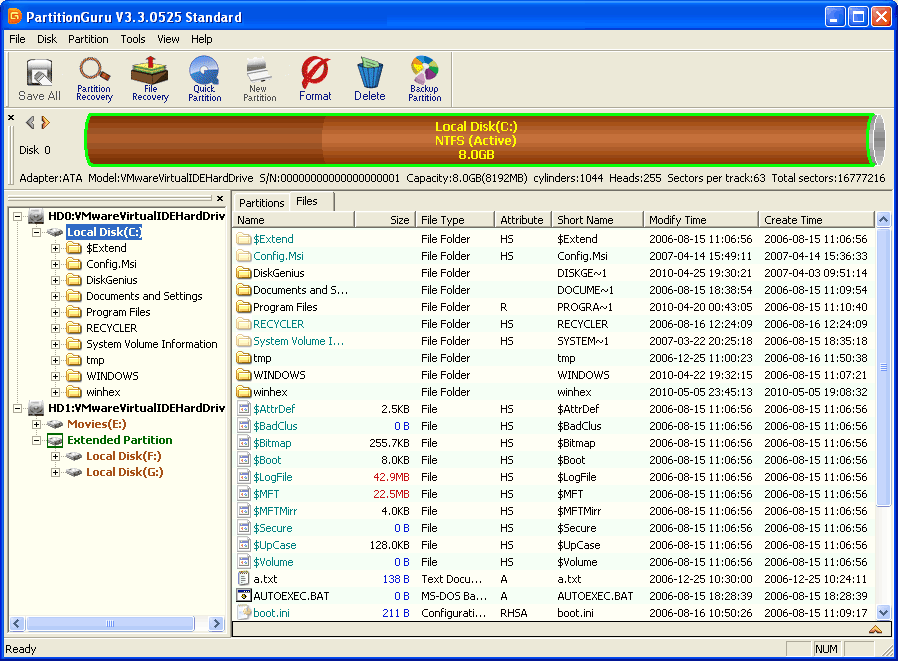This screenshot has width=898, height=661.
Task: Close the tree panel with its X button
Action: pos(220,198)
